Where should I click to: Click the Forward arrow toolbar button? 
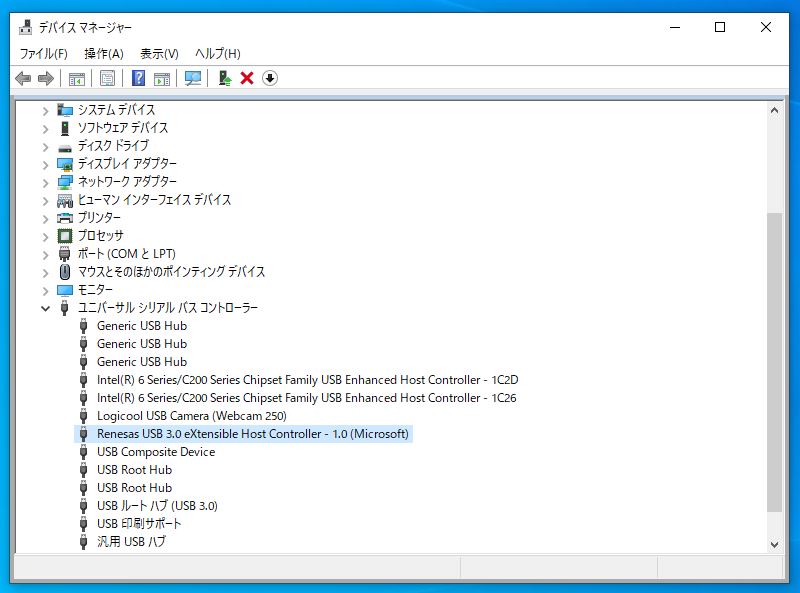[46, 79]
